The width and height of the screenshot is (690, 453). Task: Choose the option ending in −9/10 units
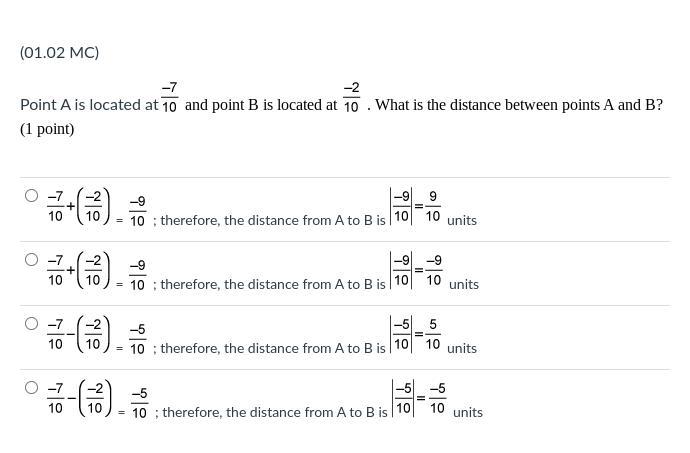click(32, 260)
